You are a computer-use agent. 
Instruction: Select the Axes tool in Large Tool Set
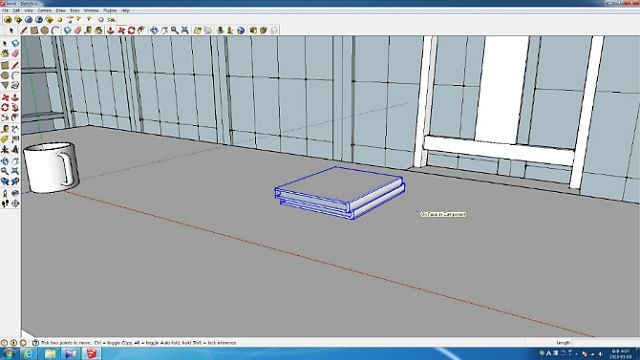coord(5,149)
